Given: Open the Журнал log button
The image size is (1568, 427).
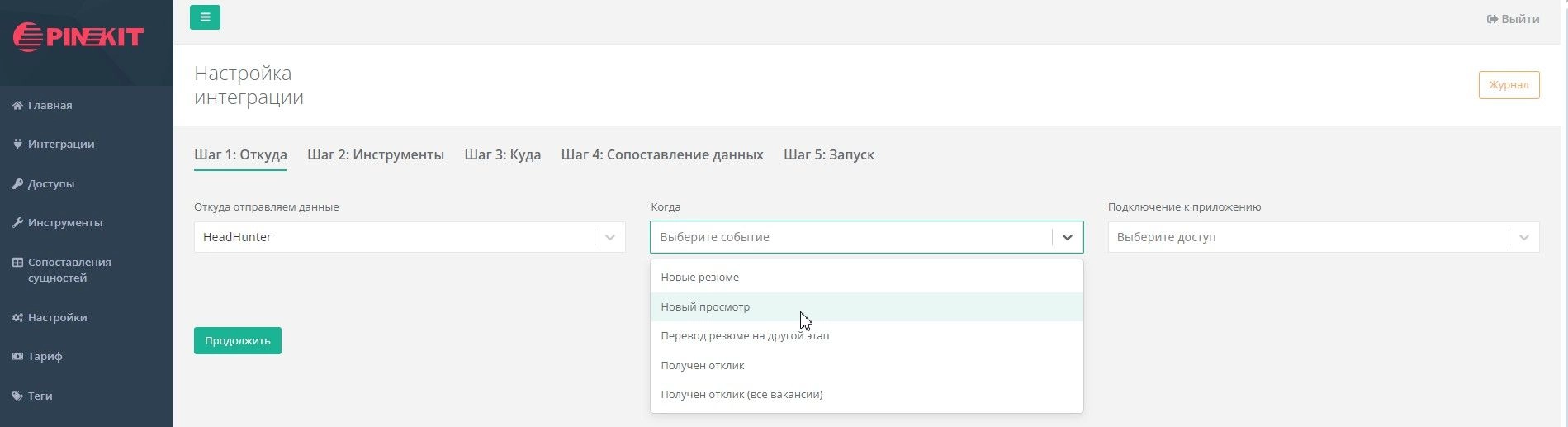Looking at the screenshot, I should [x=1509, y=85].
